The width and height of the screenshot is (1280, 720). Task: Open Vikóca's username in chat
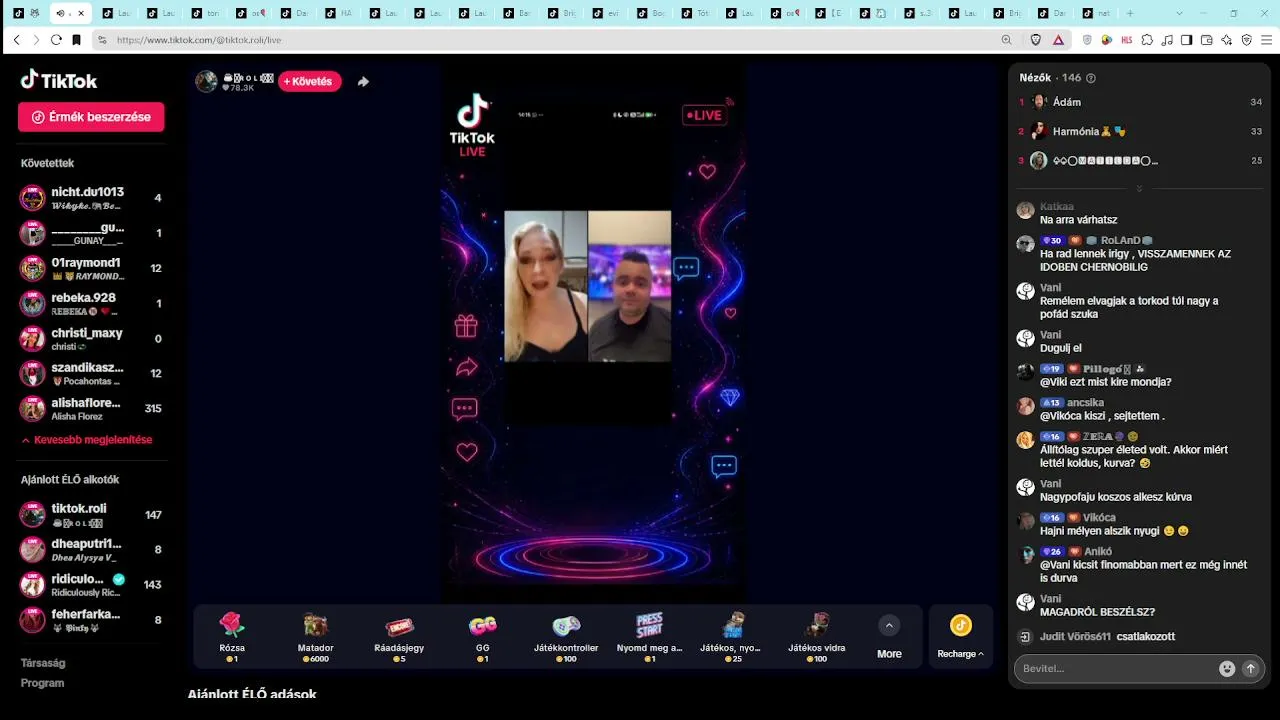[1099, 518]
